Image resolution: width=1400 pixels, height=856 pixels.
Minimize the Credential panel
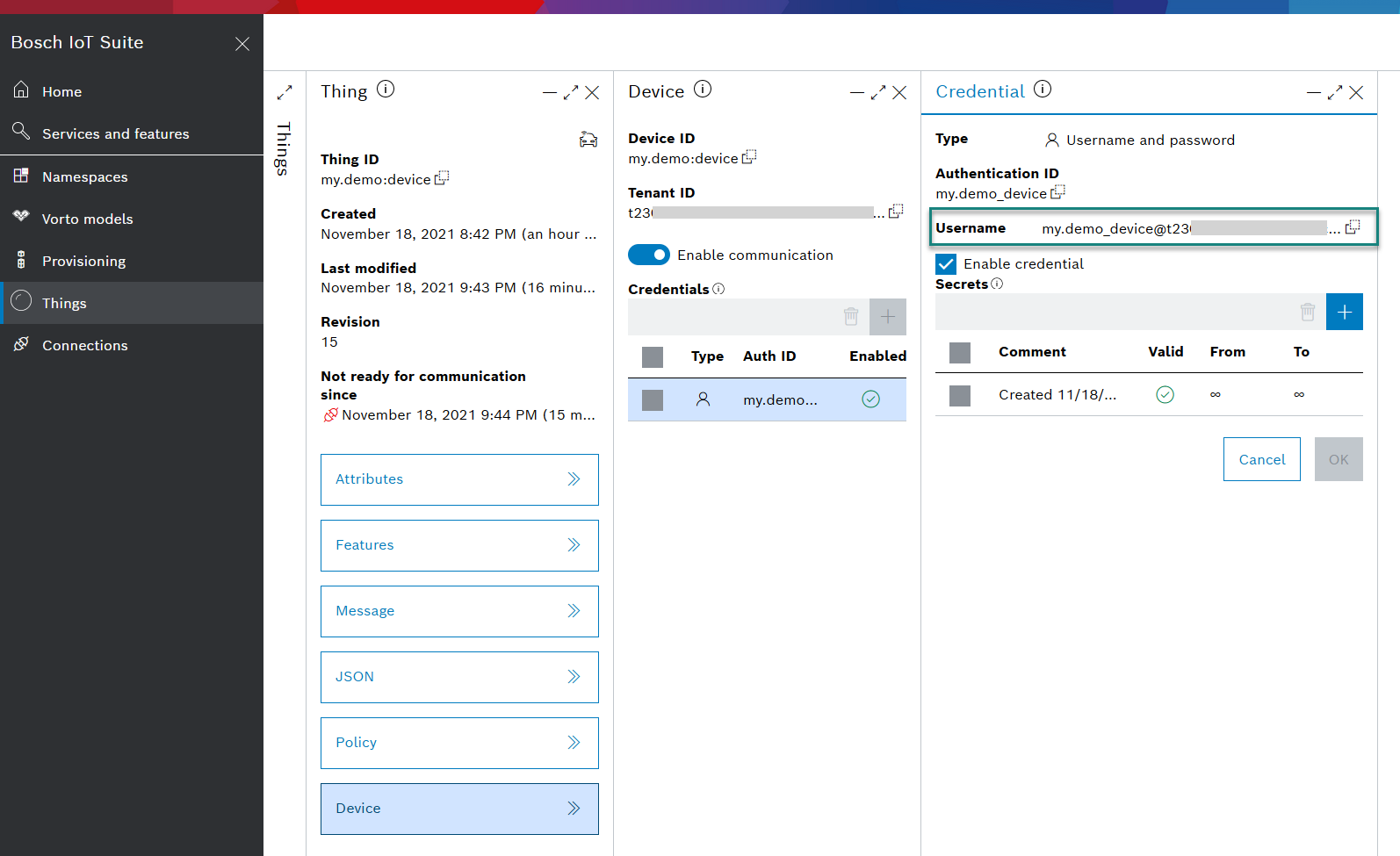click(x=1314, y=92)
